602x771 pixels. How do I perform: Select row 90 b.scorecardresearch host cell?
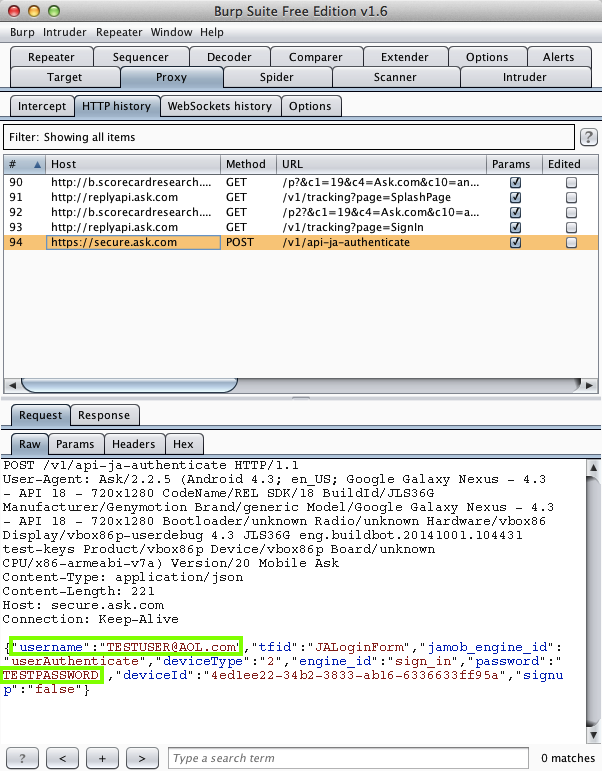coord(131,182)
